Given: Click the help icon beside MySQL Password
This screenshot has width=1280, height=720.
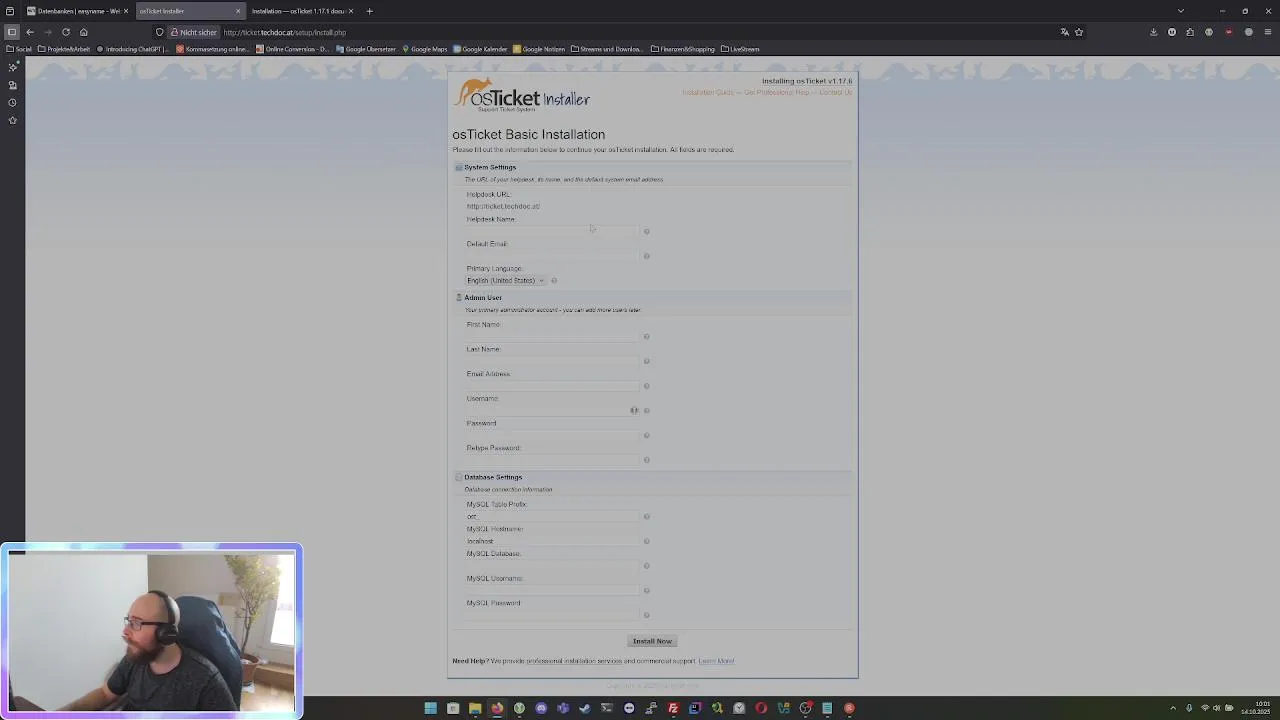Looking at the screenshot, I should tap(646, 615).
